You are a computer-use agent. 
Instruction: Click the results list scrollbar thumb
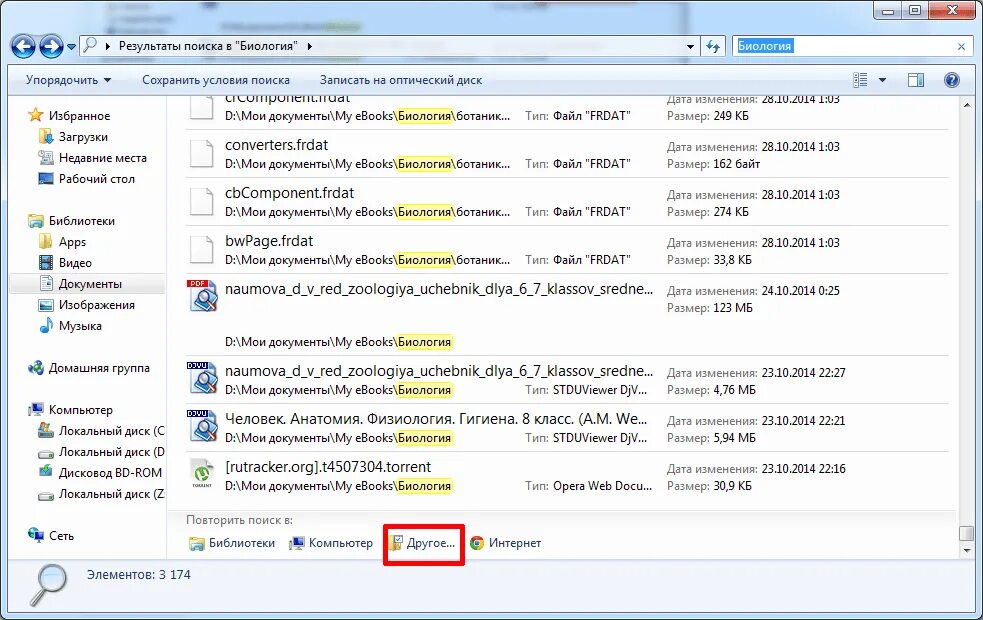pyautogui.click(x=967, y=533)
